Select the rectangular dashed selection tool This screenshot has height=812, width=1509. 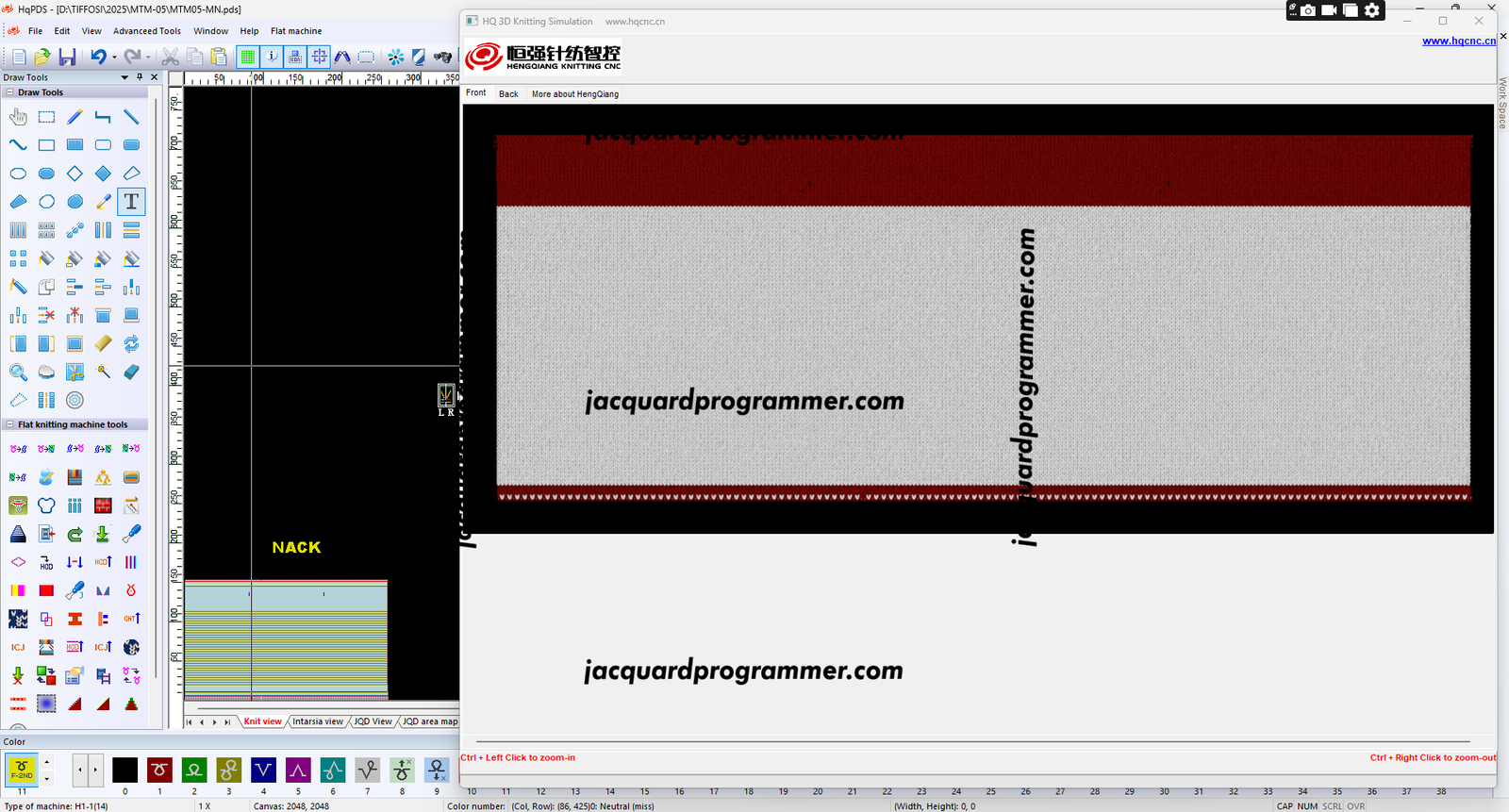click(x=46, y=117)
